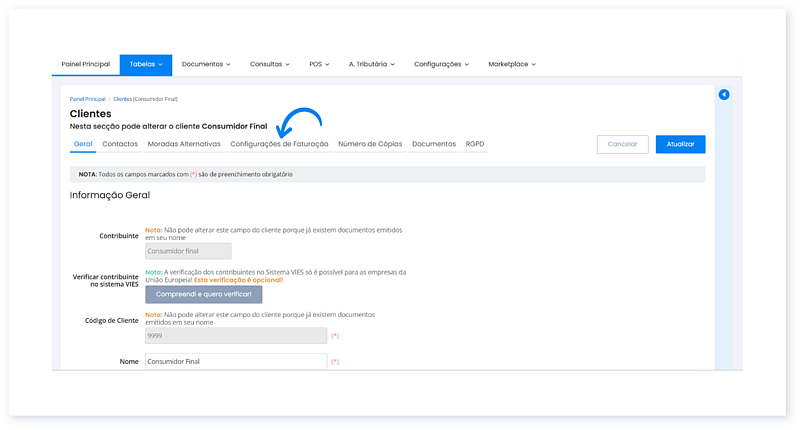Open the POS dropdown menu
800x430 pixels.
pos(319,64)
